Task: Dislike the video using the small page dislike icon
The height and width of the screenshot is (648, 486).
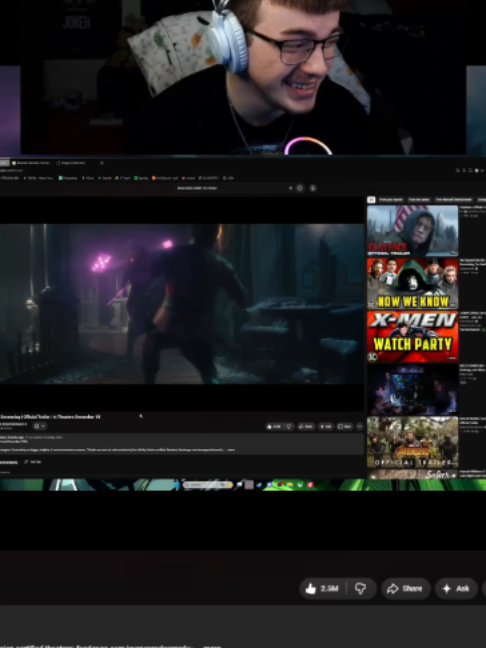Action: pyautogui.click(x=289, y=426)
